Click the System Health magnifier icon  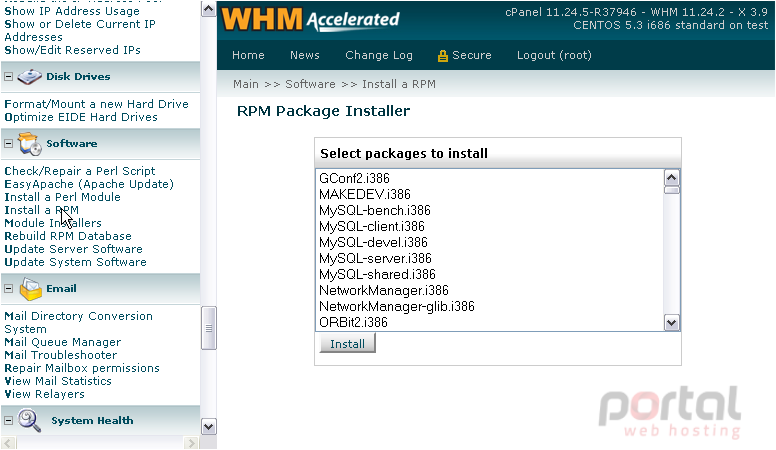pos(29,421)
